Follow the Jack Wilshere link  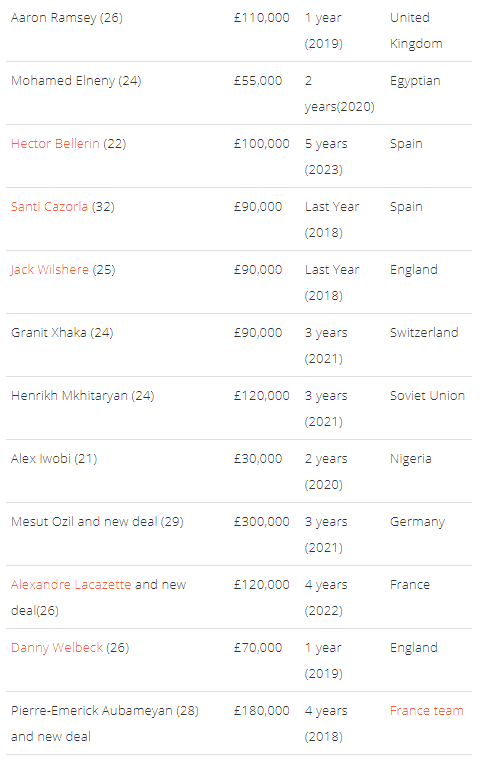click(x=50, y=269)
